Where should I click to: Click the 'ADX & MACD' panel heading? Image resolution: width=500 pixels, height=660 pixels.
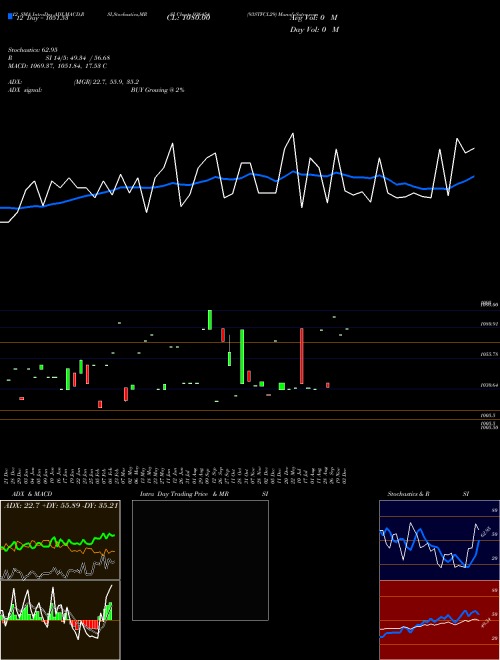pyautogui.click(x=32, y=494)
